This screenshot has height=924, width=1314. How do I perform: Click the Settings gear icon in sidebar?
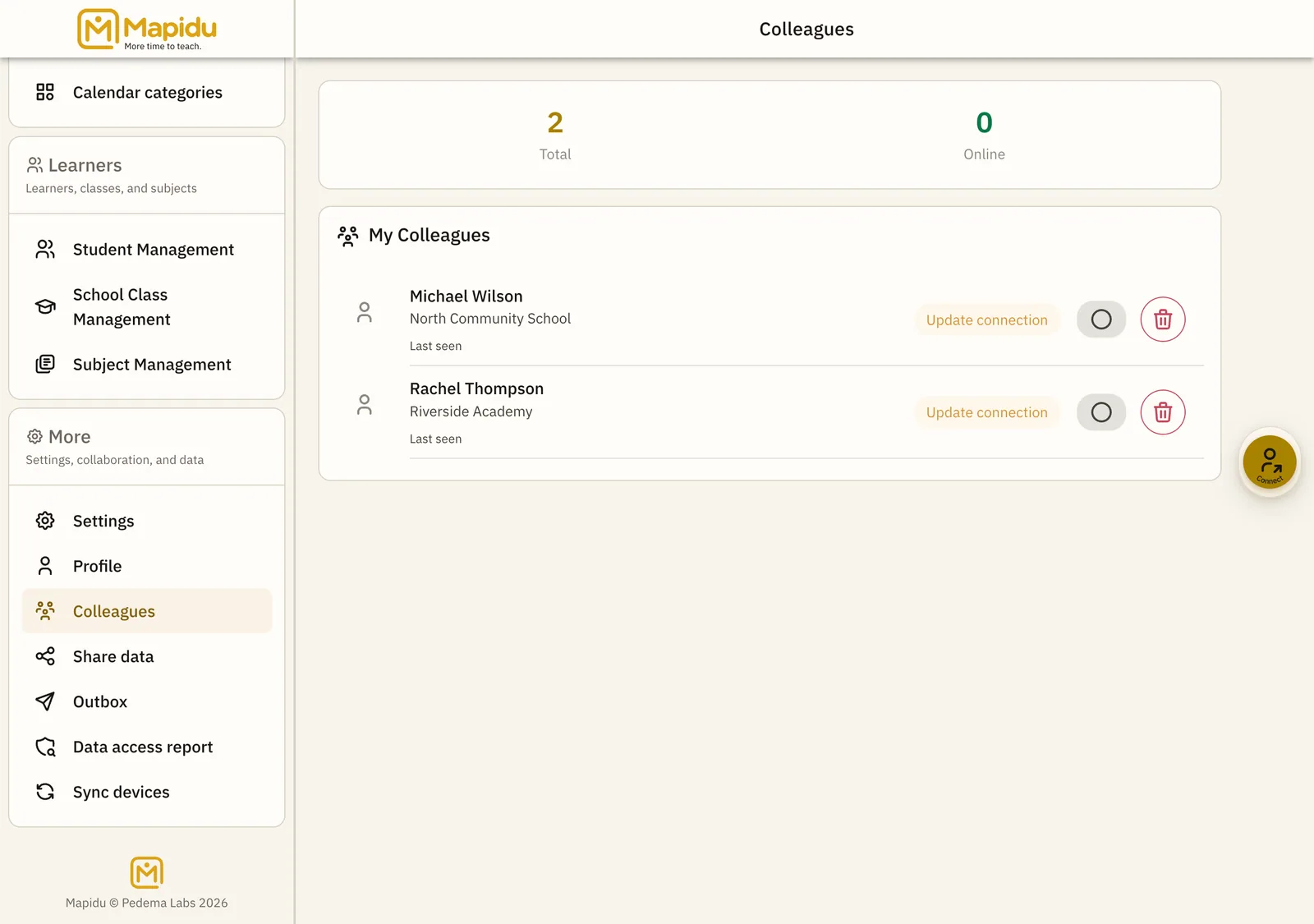45,521
